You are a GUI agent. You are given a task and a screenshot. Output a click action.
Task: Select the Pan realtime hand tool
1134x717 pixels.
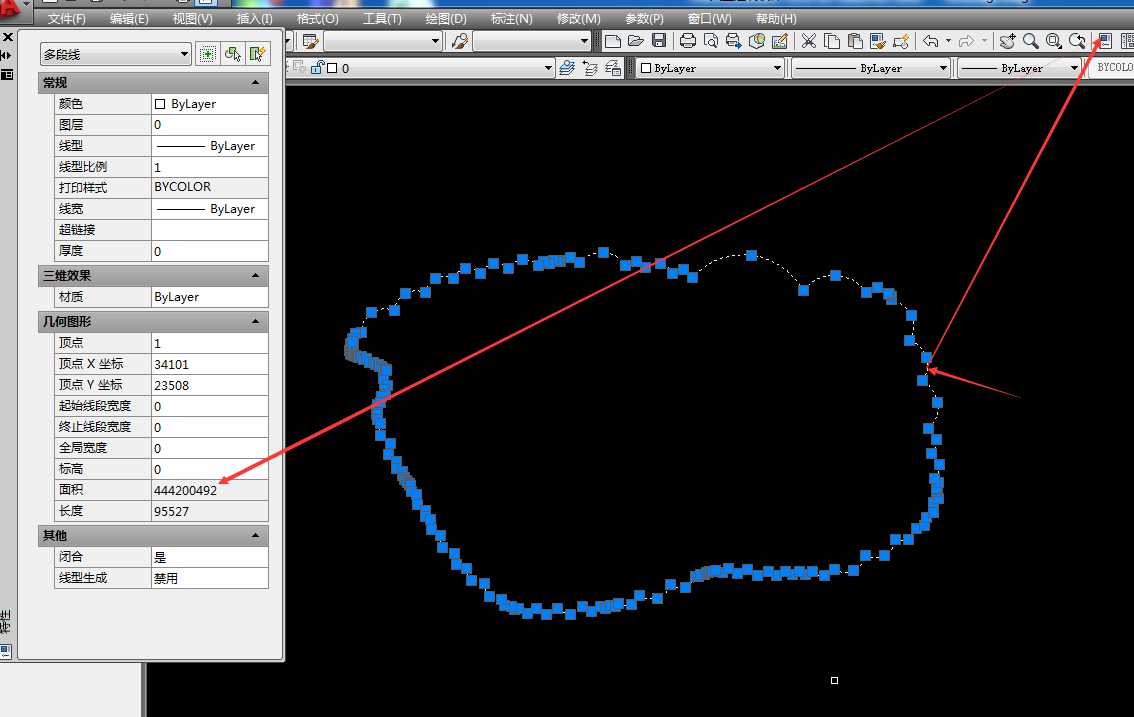(1007, 41)
